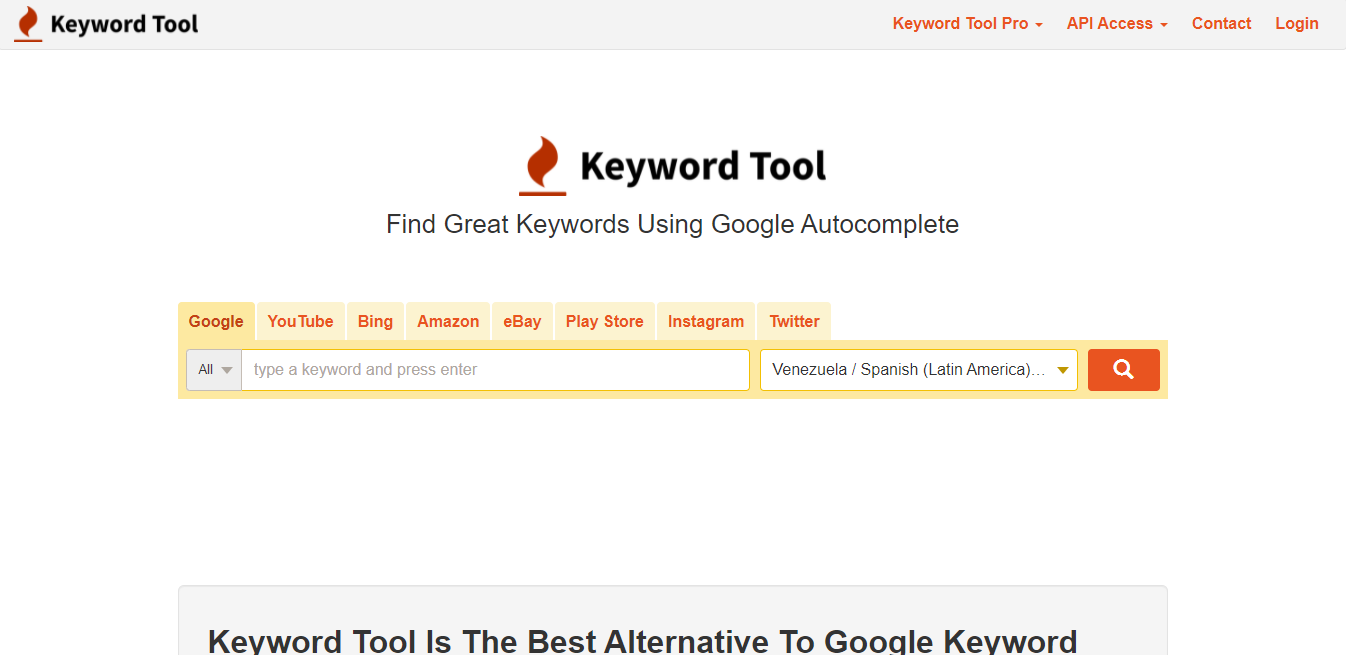Switch to the Amazon tab
The image size is (1346, 655).
[448, 321]
